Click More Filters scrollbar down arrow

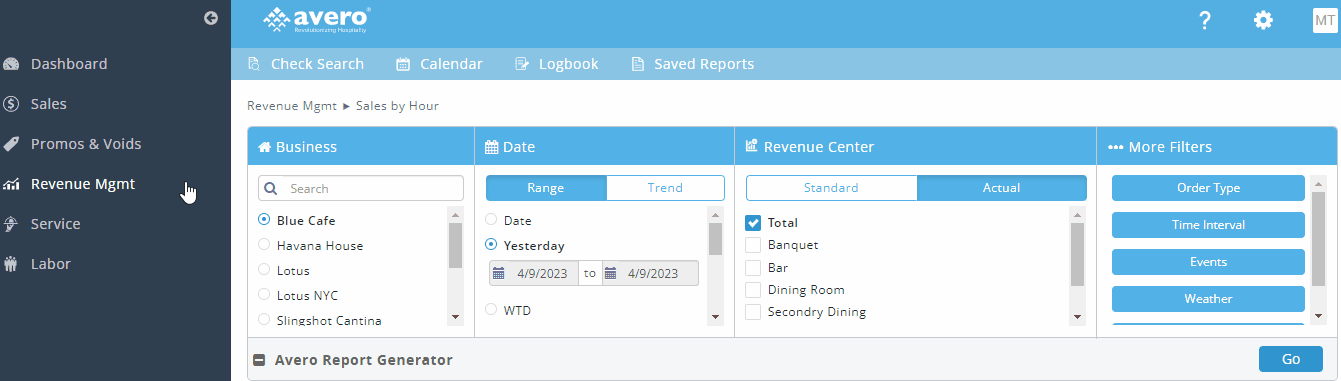coord(1318,315)
